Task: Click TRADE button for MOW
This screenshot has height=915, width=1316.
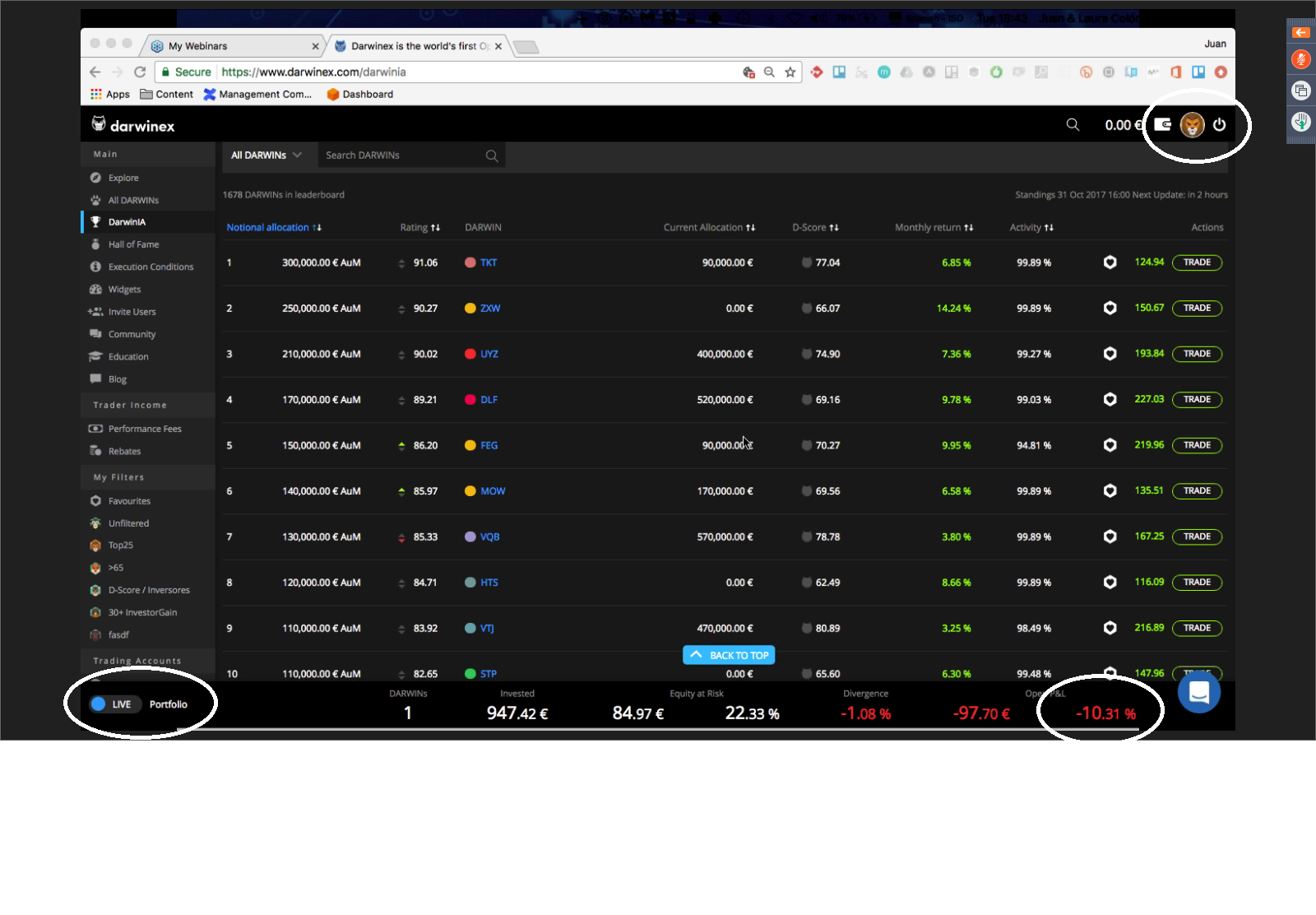Action: pos(1197,491)
